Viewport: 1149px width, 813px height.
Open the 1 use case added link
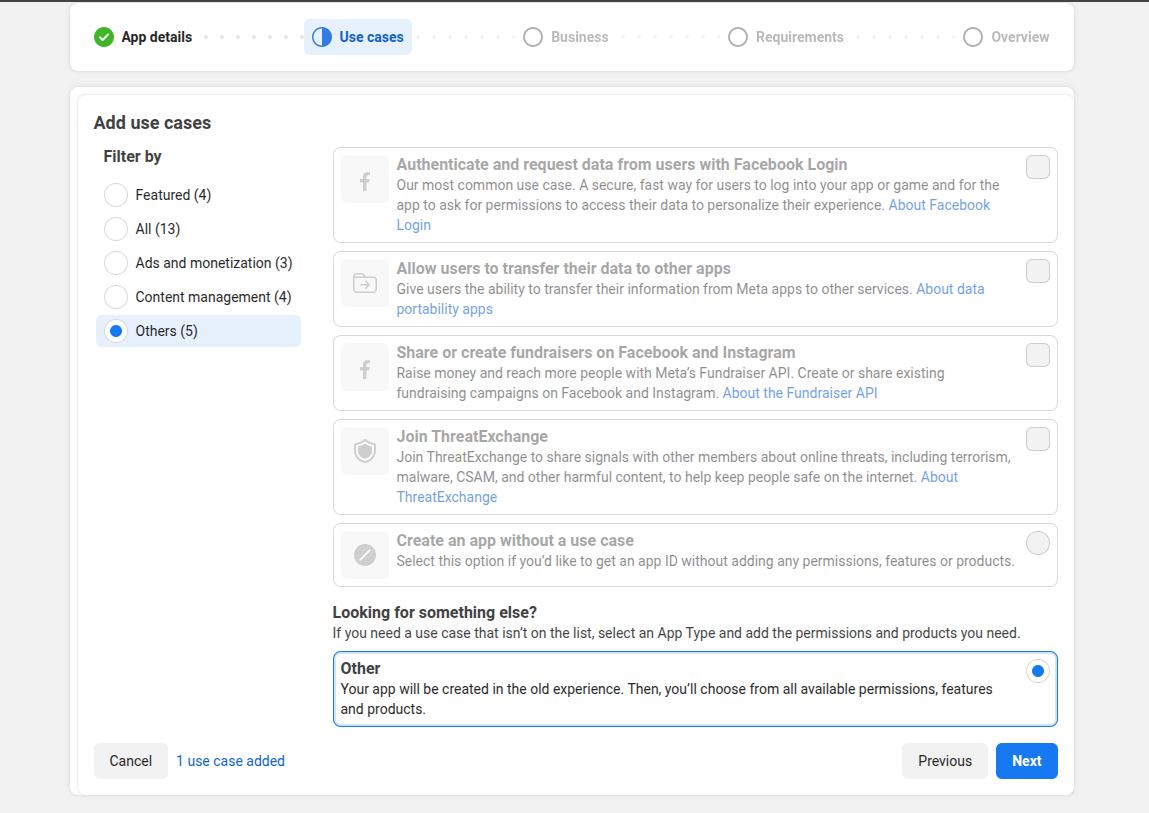[x=230, y=761]
